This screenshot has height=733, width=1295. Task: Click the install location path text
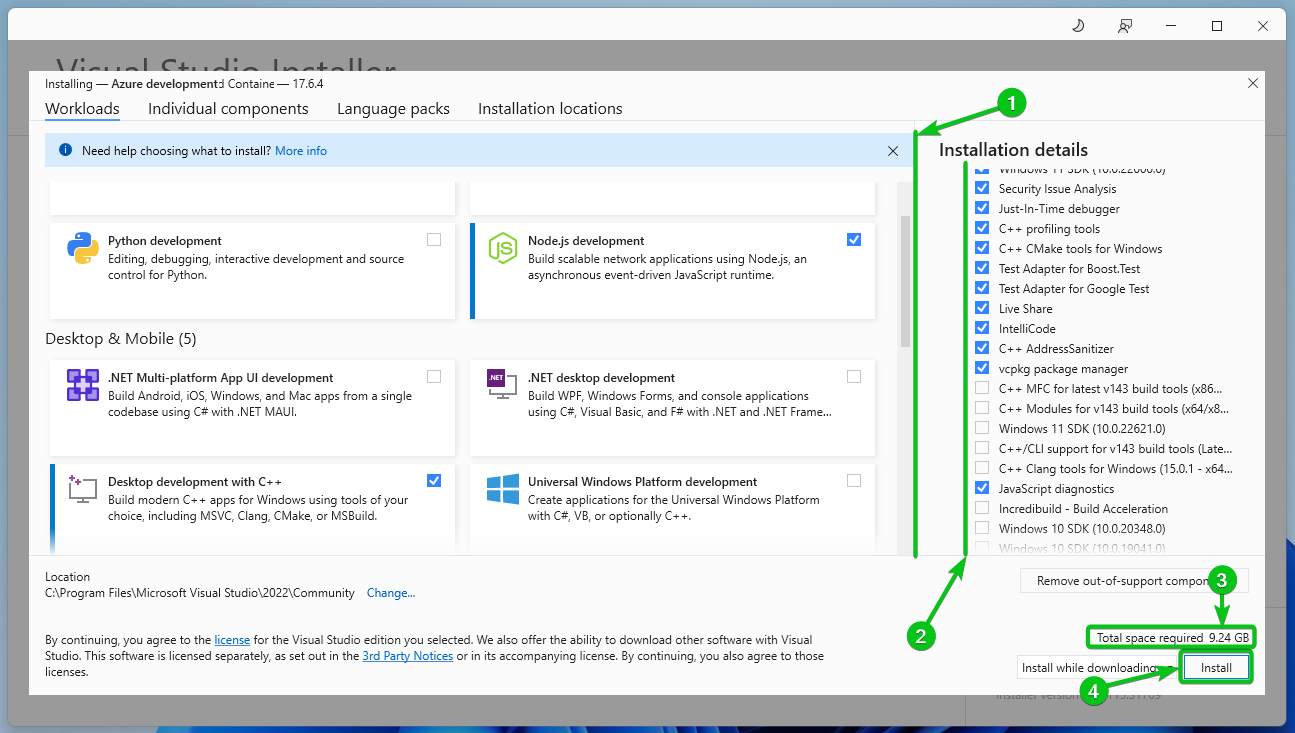pyautogui.click(x=200, y=593)
